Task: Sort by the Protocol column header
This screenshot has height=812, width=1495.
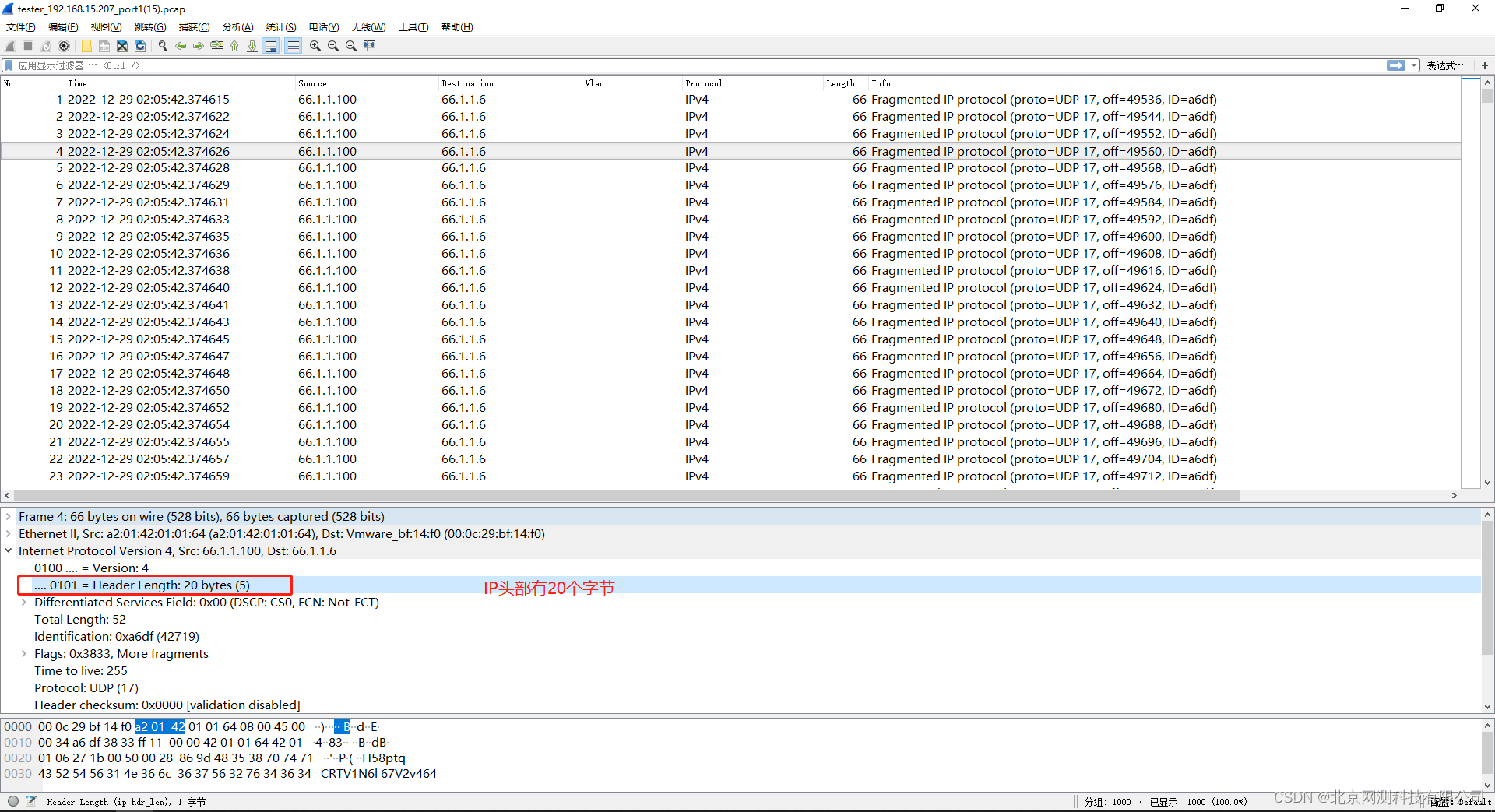Action: (x=752, y=83)
